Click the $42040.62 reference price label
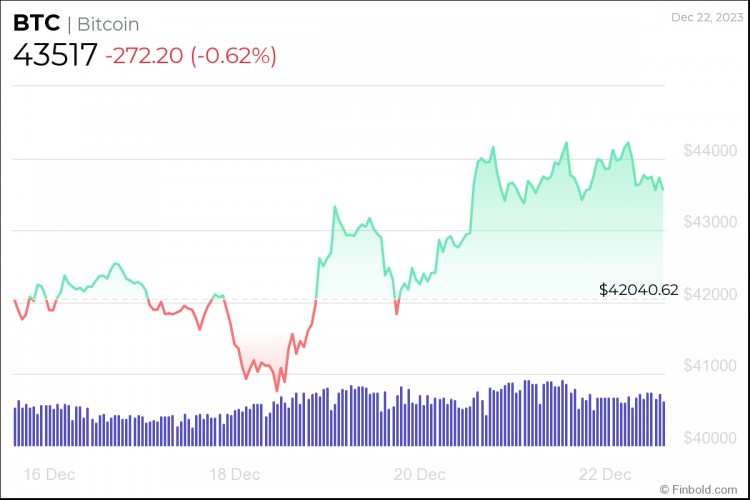The height and width of the screenshot is (500, 750). tap(639, 290)
